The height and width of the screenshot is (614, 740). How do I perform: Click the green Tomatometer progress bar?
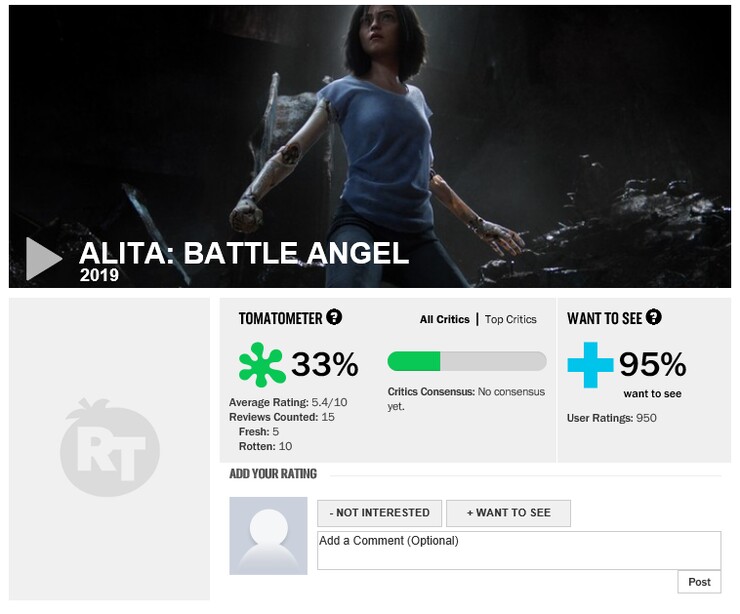click(x=466, y=361)
